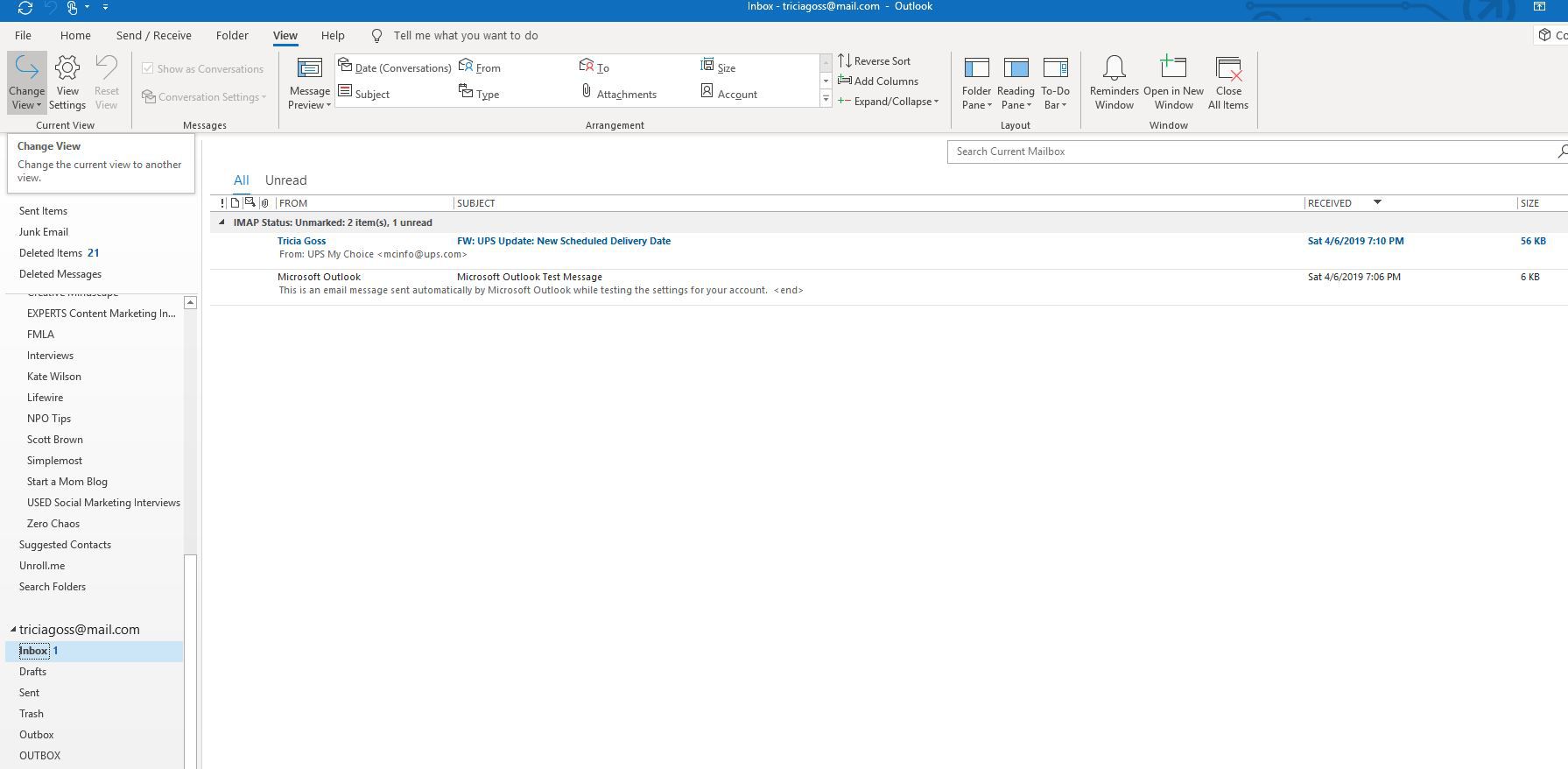Open Message Preview options

click(309, 84)
